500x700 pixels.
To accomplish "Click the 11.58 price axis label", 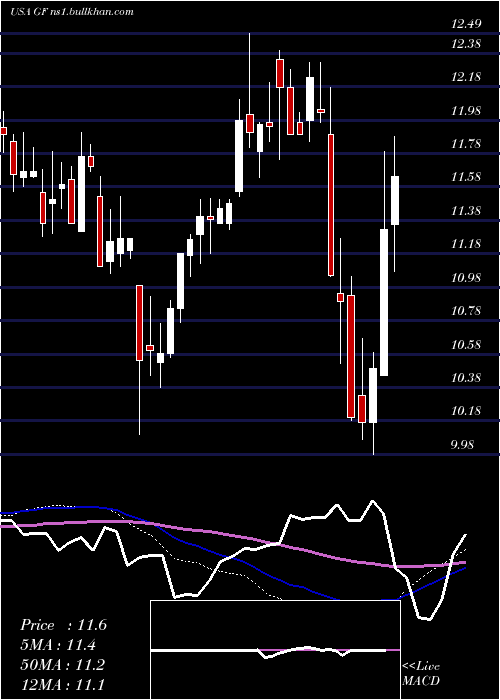I will pyautogui.click(x=466, y=177).
